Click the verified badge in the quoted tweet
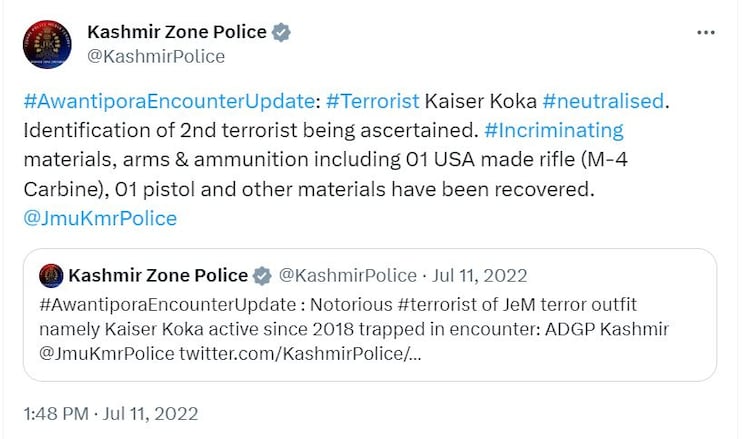The width and height of the screenshot is (750, 439). click(x=262, y=275)
